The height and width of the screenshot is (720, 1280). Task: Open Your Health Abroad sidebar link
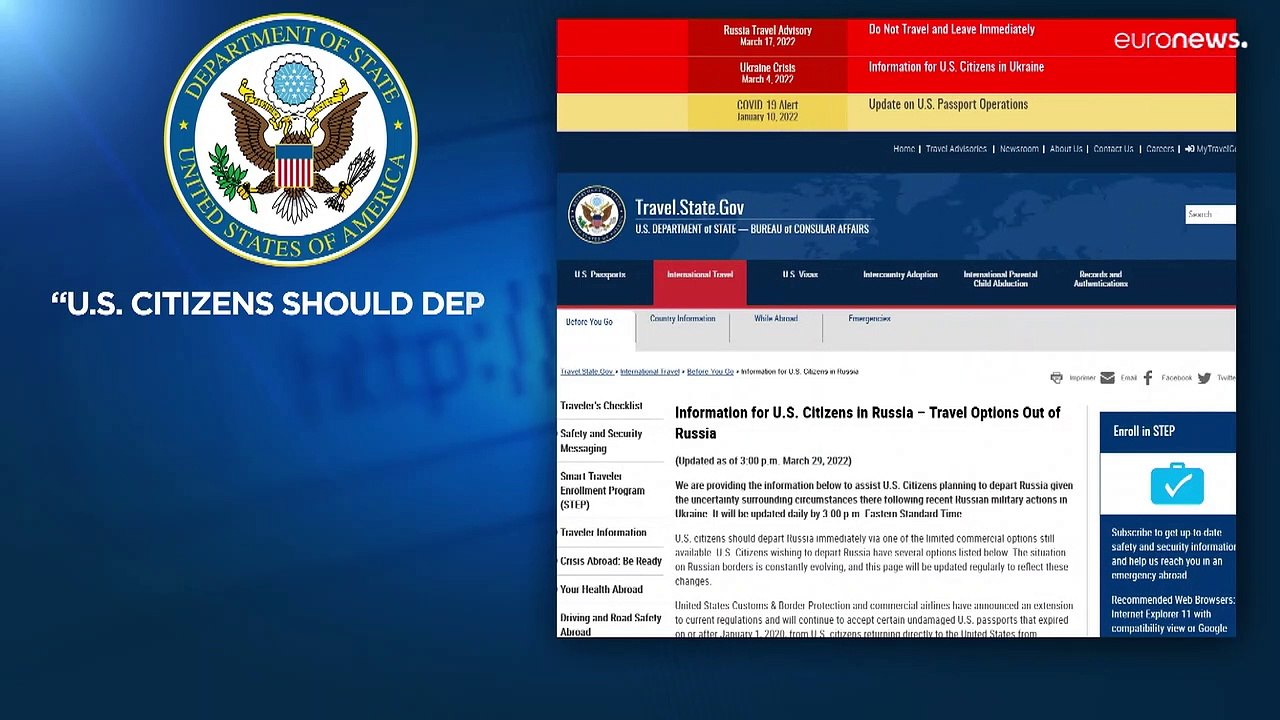[x=601, y=590]
